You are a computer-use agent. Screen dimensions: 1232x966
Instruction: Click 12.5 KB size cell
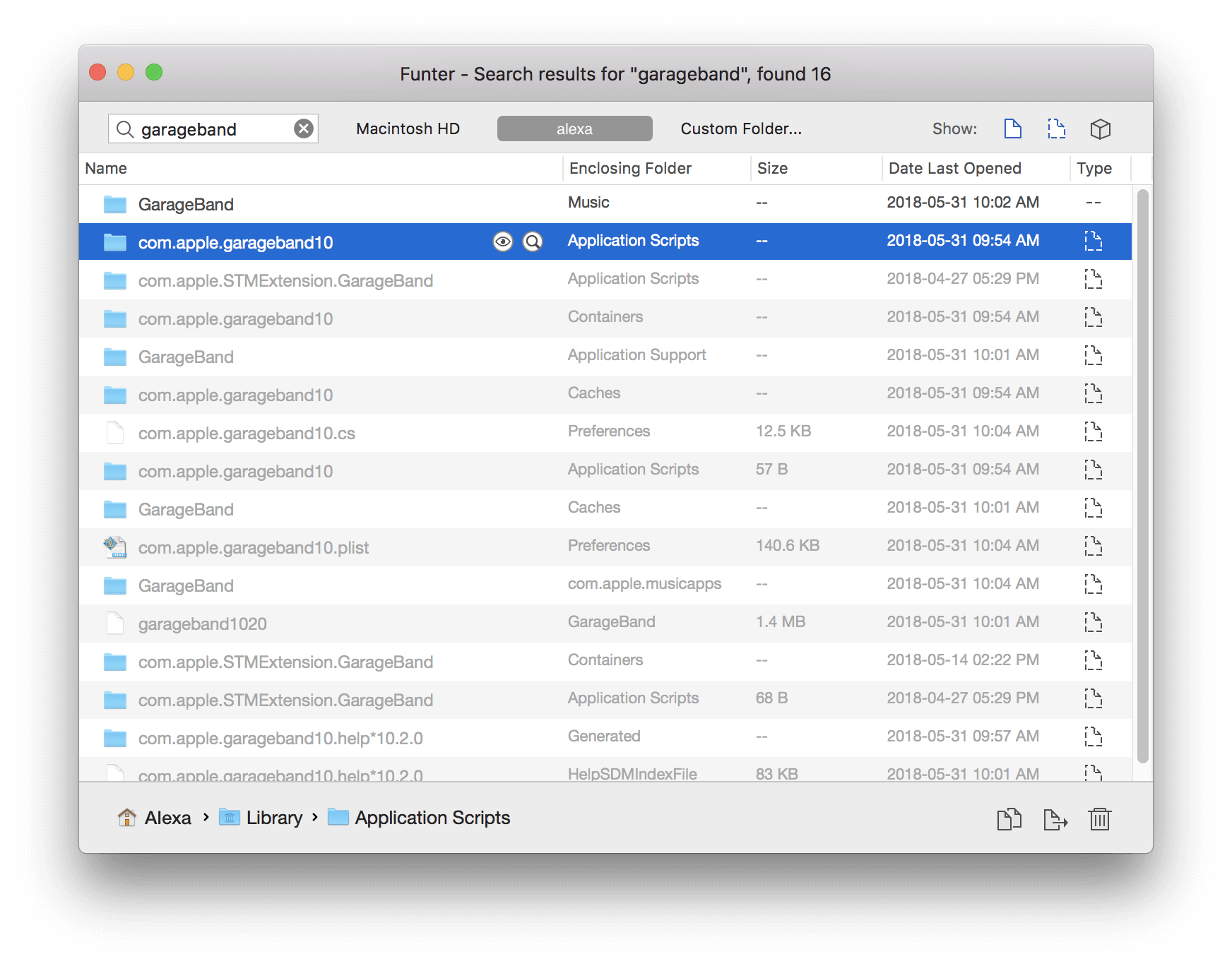(x=783, y=431)
